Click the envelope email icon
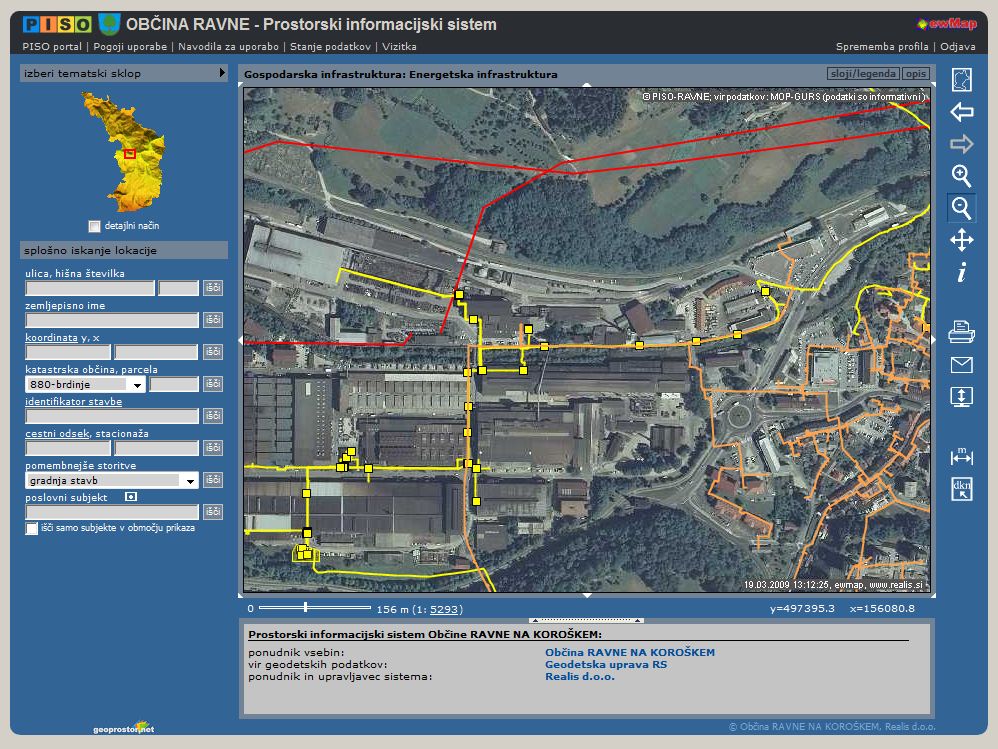The image size is (998, 749). click(961, 365)
